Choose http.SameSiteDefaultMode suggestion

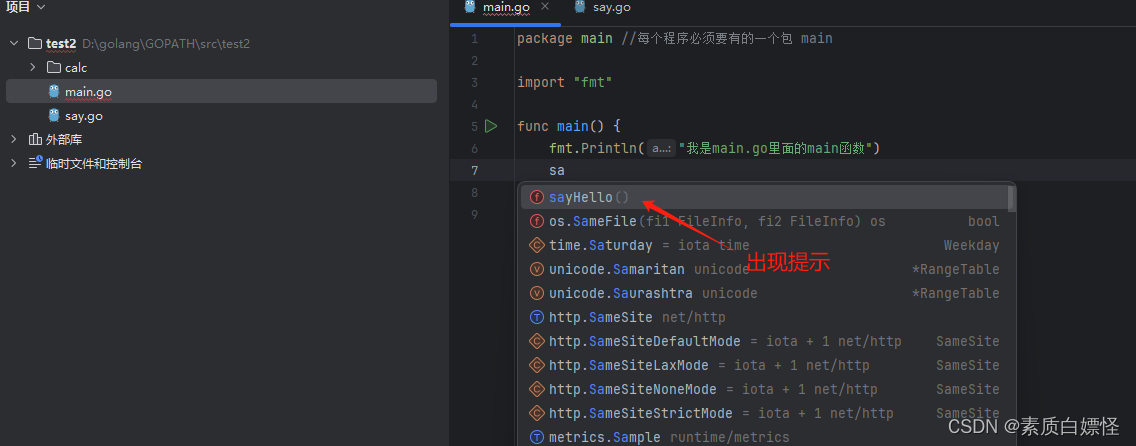[x=764, y=341]
